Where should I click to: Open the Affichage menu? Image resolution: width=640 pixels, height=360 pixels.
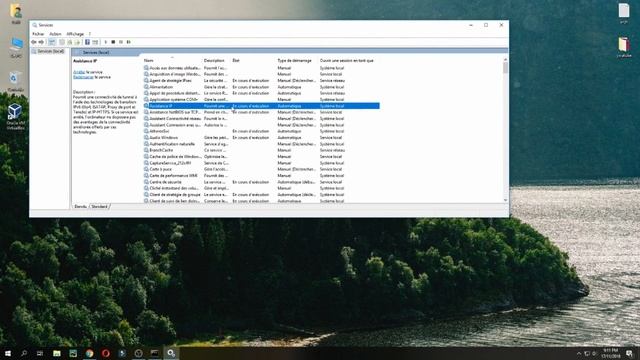pyautogui.click(x=75, y=34)
